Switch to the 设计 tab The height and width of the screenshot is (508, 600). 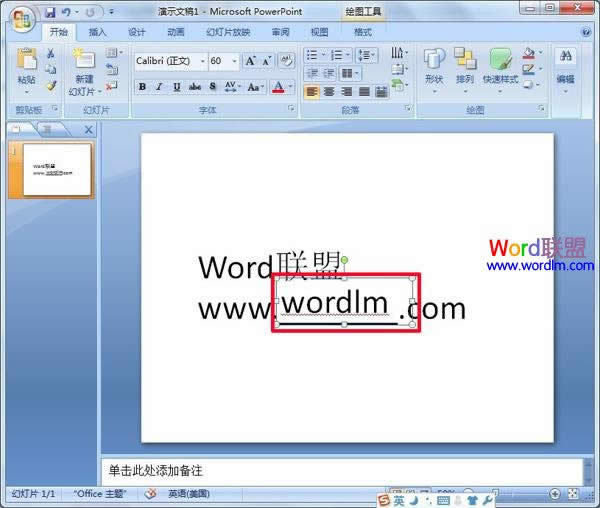(137, 32)
